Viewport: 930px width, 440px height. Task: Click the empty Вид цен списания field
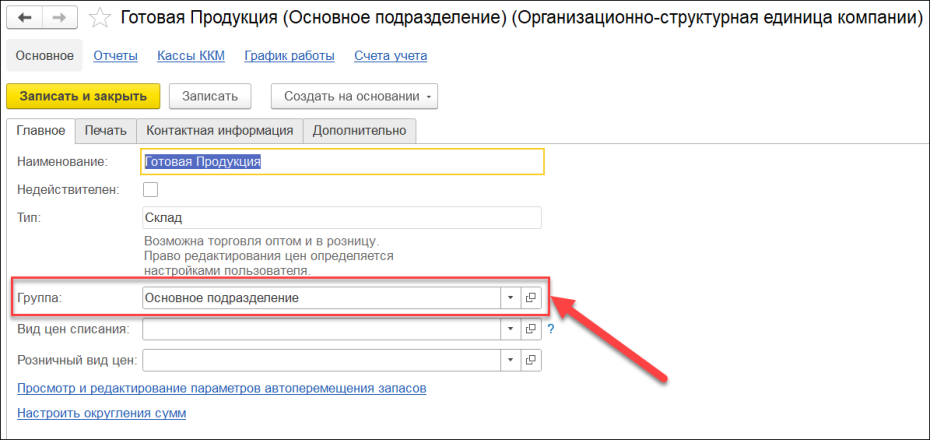(x=321, y=328)
